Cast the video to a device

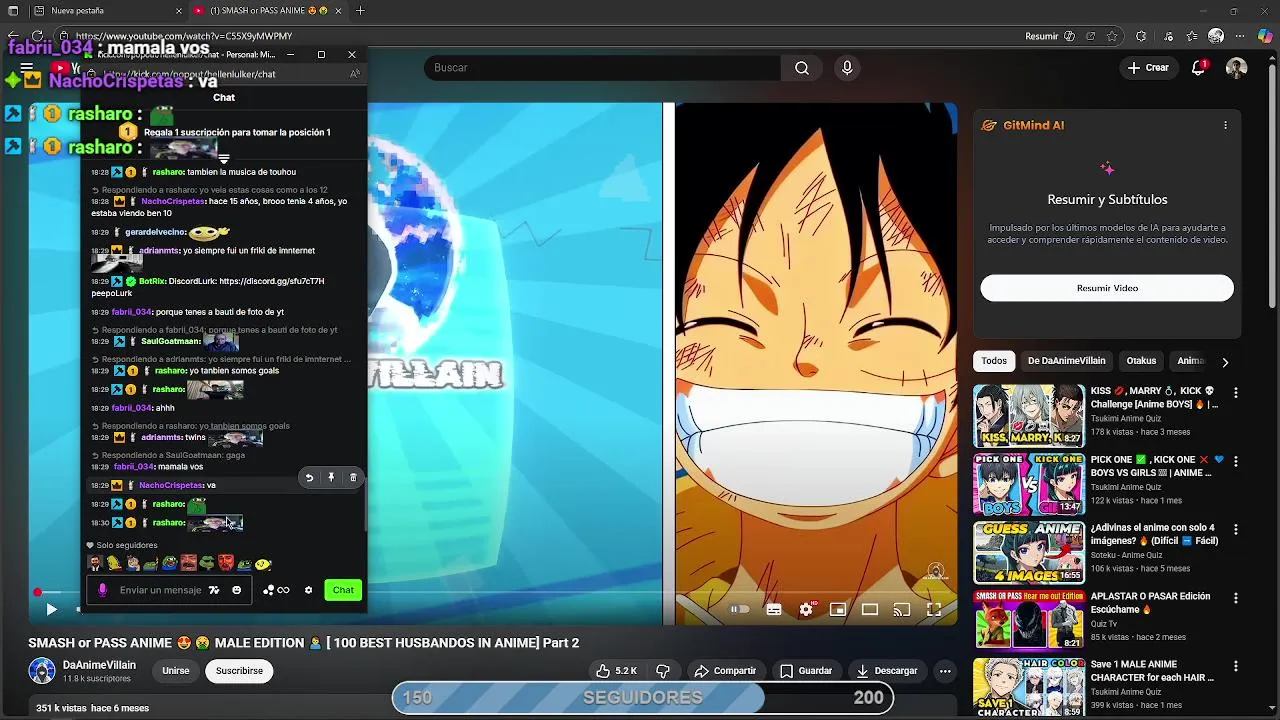tap(902, 609)
